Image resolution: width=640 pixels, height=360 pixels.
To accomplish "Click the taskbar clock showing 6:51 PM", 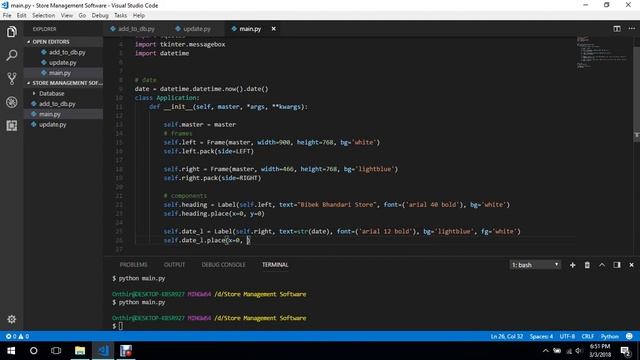I will coord(600,351).
